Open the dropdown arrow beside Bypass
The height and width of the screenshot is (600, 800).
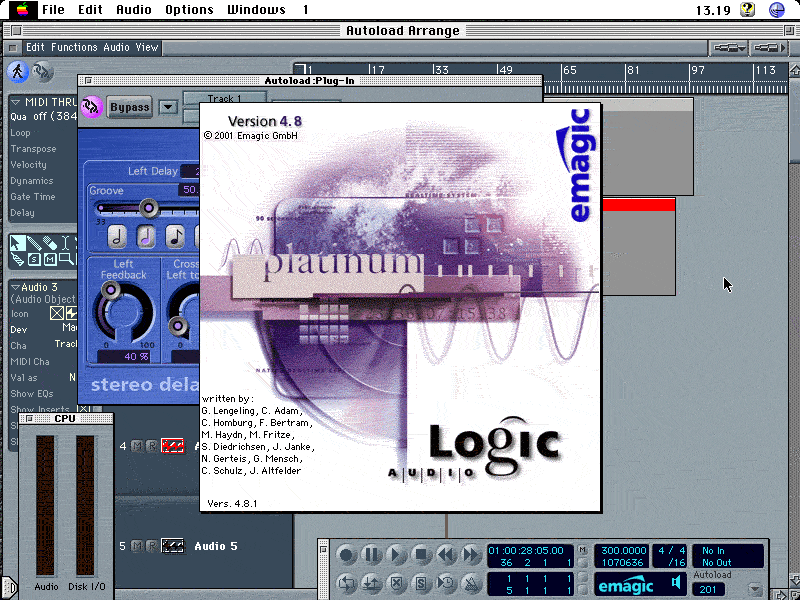point(167,107)
